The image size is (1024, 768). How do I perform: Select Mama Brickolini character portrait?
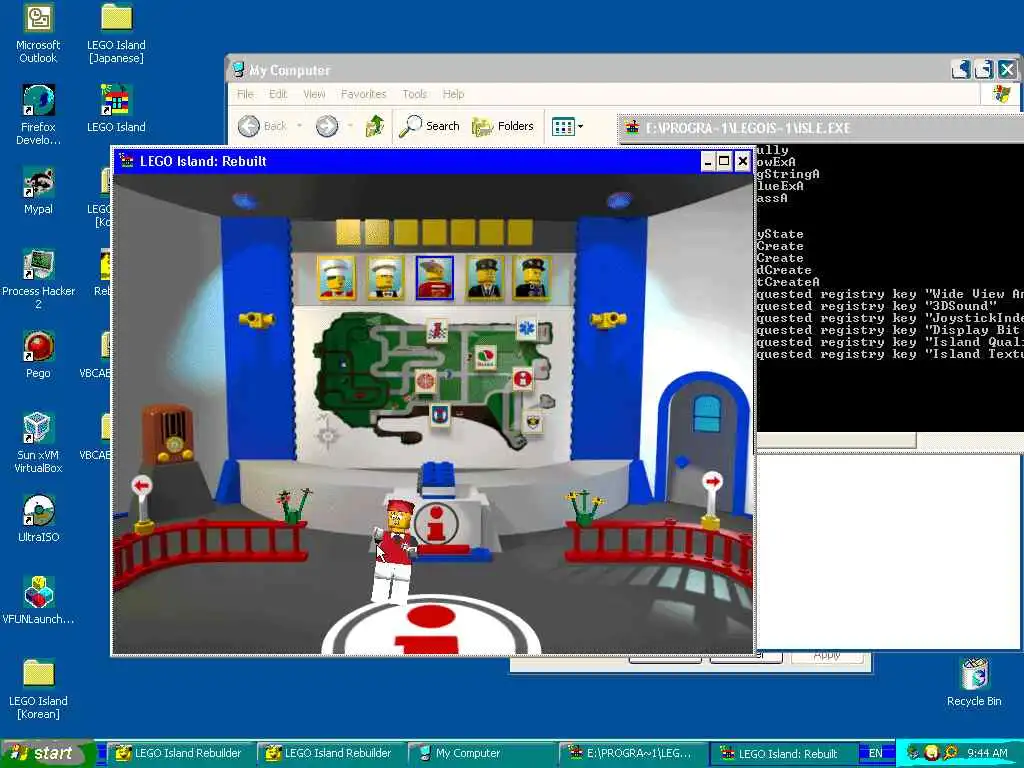tap(336, 278)
